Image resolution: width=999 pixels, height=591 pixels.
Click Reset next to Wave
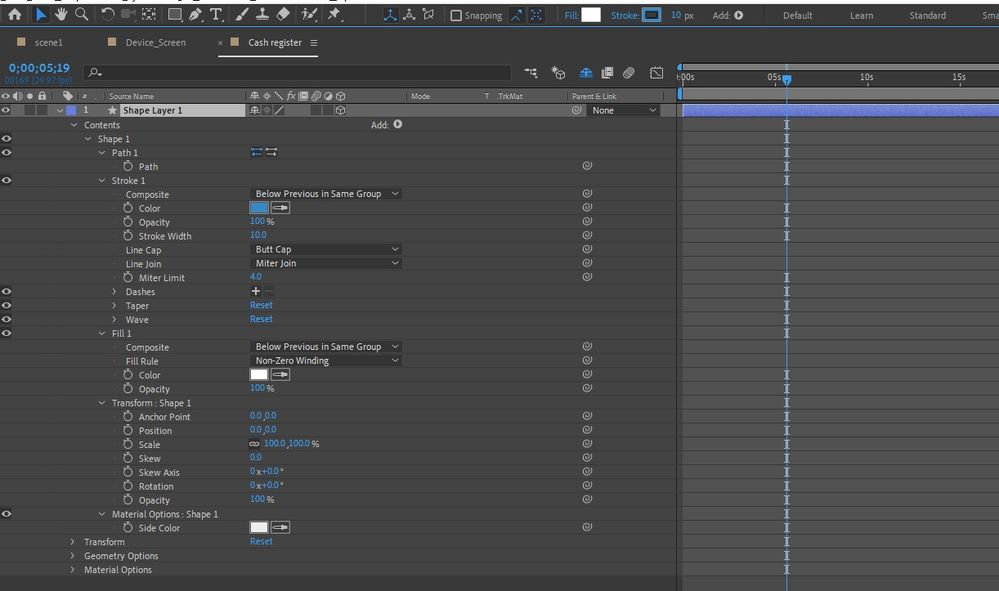(261, 319)
